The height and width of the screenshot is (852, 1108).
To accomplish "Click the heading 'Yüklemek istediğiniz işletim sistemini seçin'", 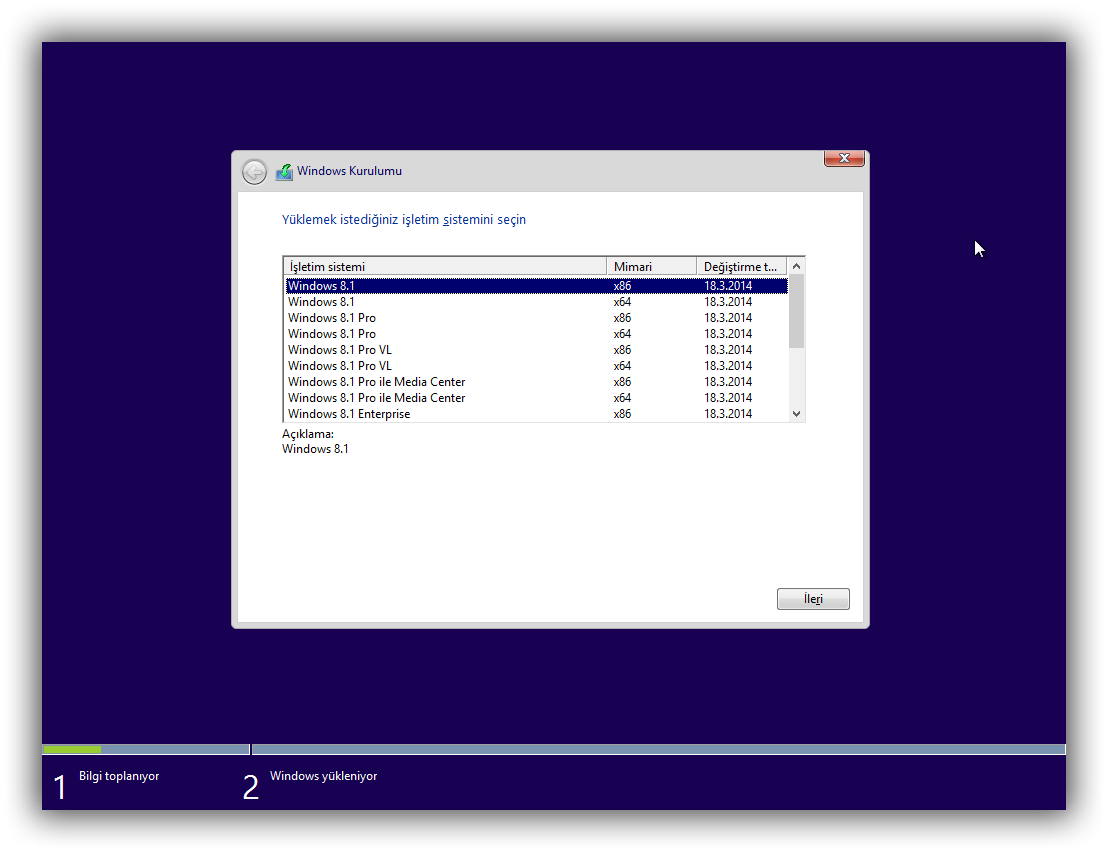I will 404,220.
